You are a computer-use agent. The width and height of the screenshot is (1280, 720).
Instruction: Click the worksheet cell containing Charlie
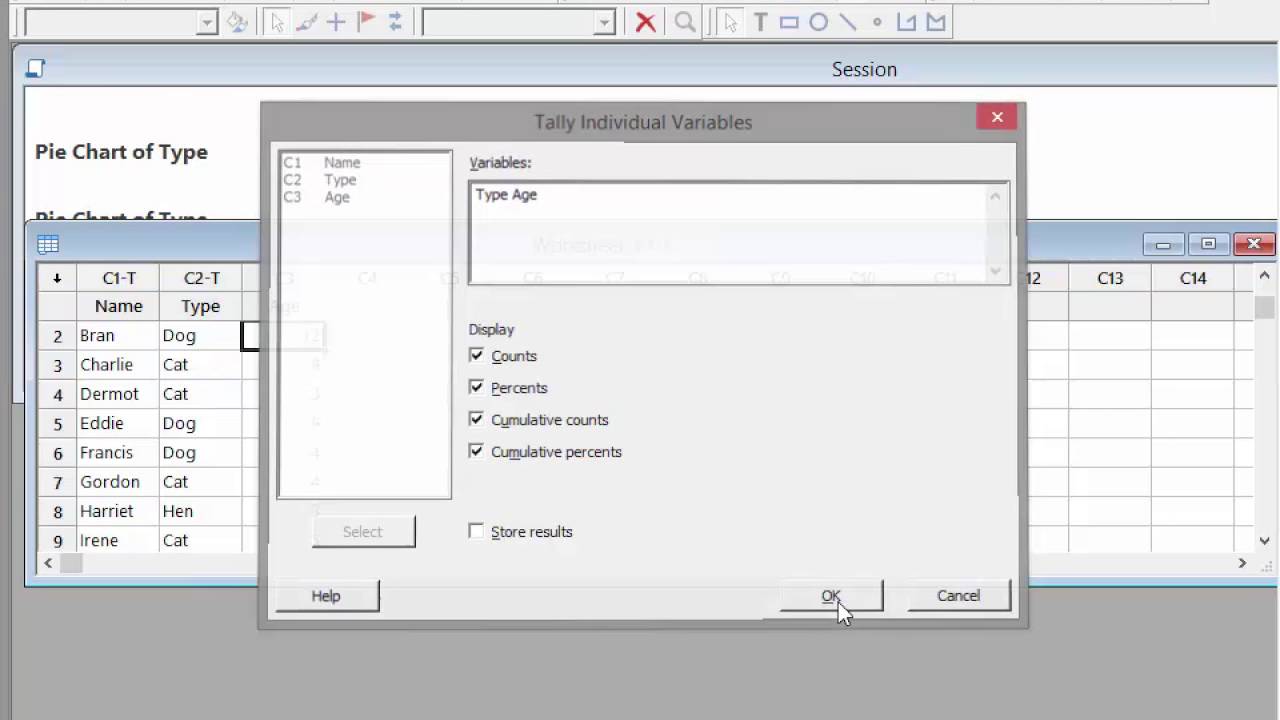click(x=119, y=364)
